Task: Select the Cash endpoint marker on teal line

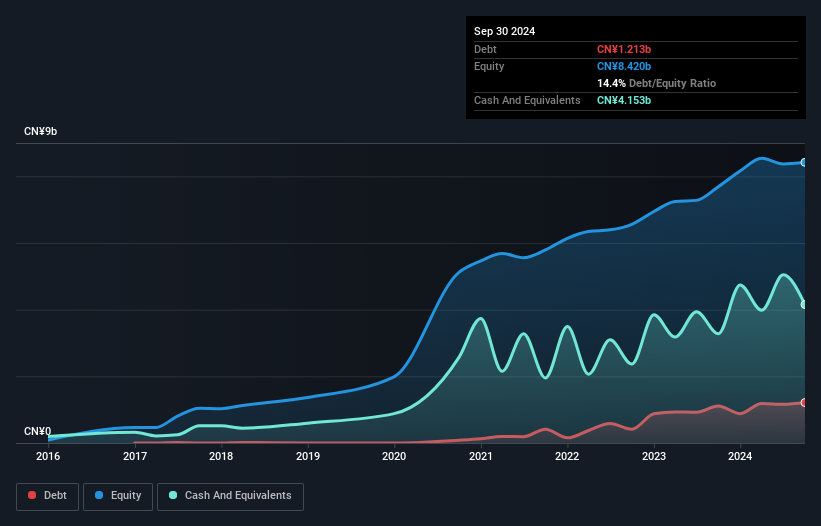Action: [x=804, y=305]
